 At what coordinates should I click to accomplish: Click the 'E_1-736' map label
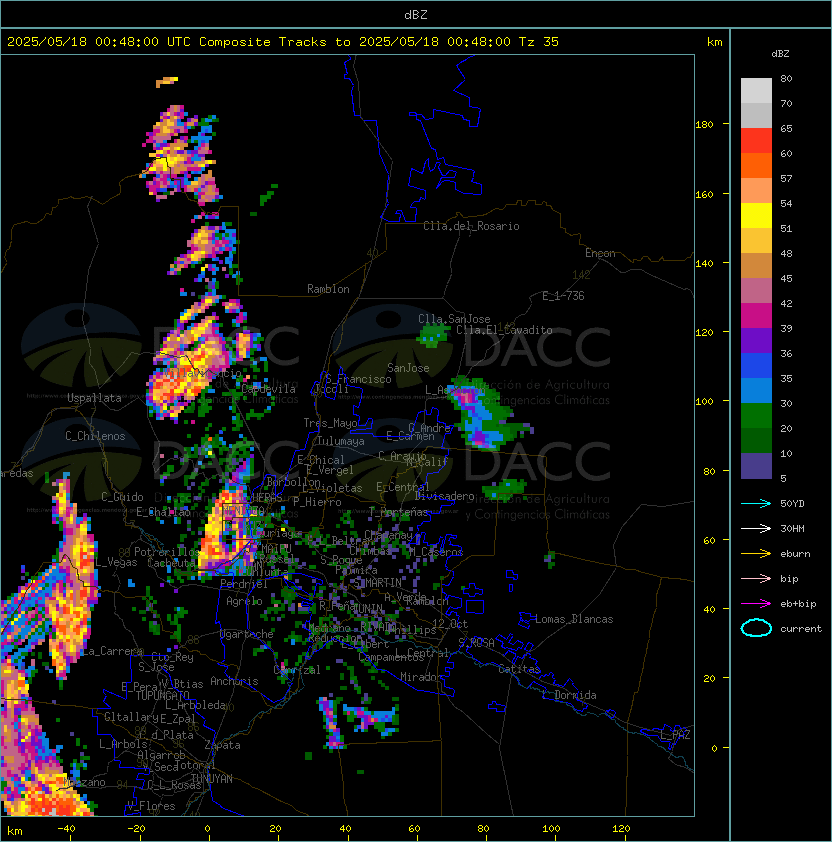[x=563, y=296]
